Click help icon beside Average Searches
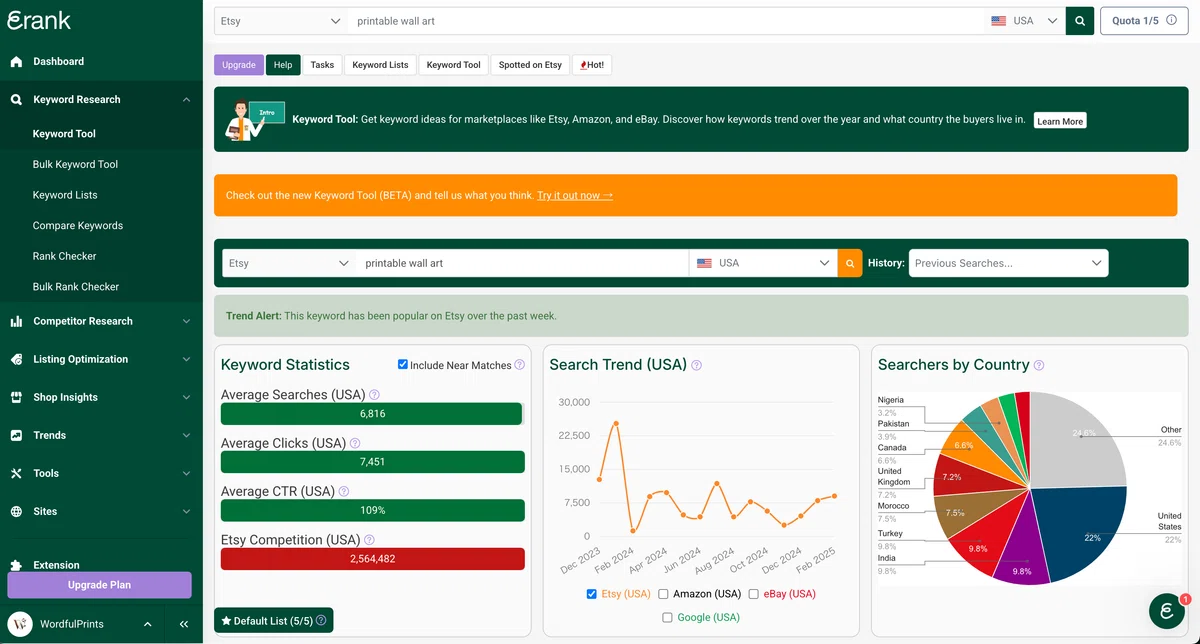Screen dimensions: 1200x644 [374, 395]
